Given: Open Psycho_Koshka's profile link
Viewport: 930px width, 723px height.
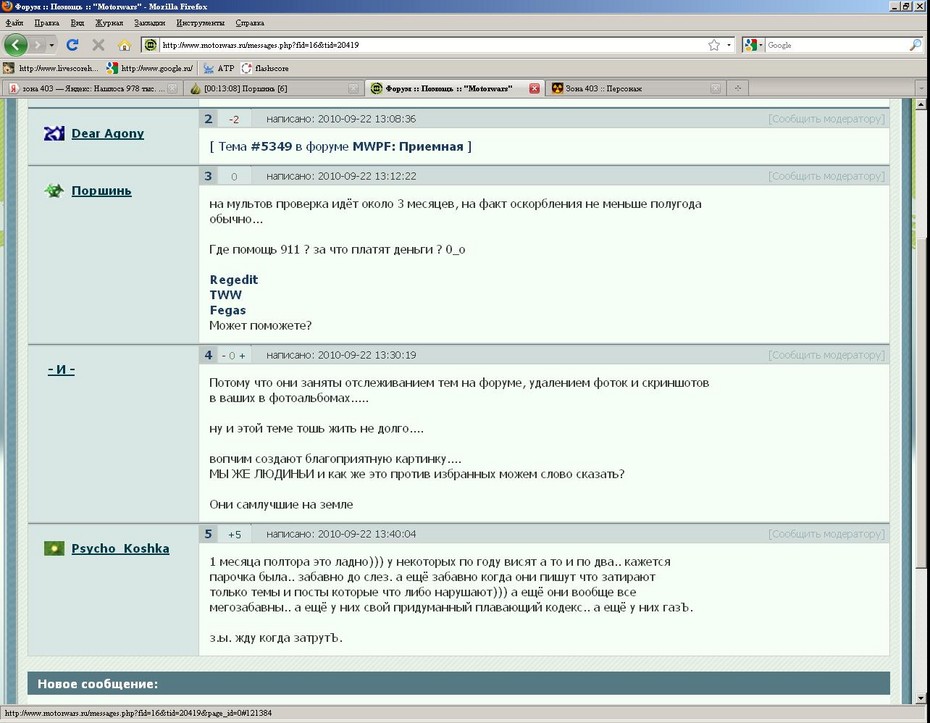Looking at the screenshot, I should pyautogui.click(x=120, y=549).
